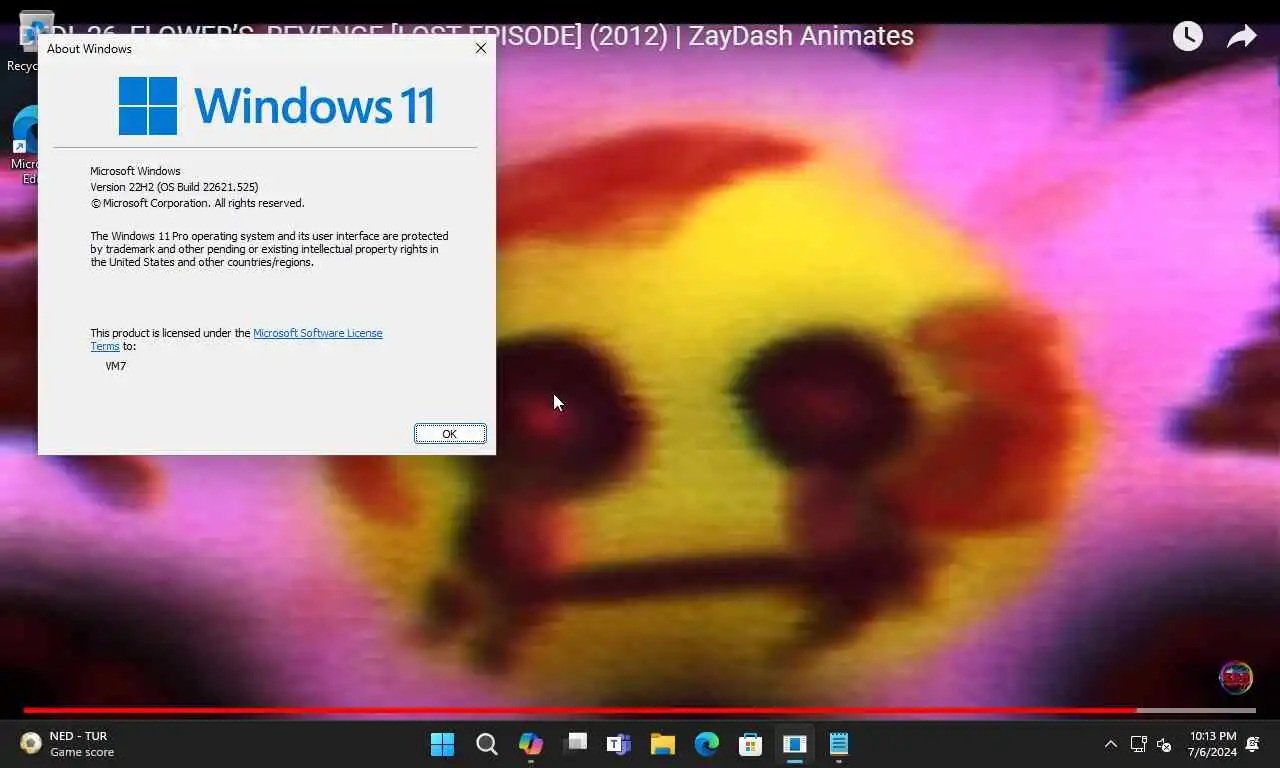Image resolution: width=1280 pixels, height=768 pixels.
Task: Click the Microsoft Corporation copyright line
Action: (197, 203)
